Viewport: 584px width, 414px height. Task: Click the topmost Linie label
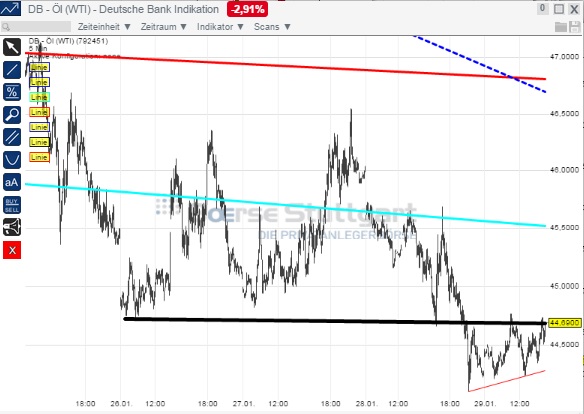[x=39, y=67]
